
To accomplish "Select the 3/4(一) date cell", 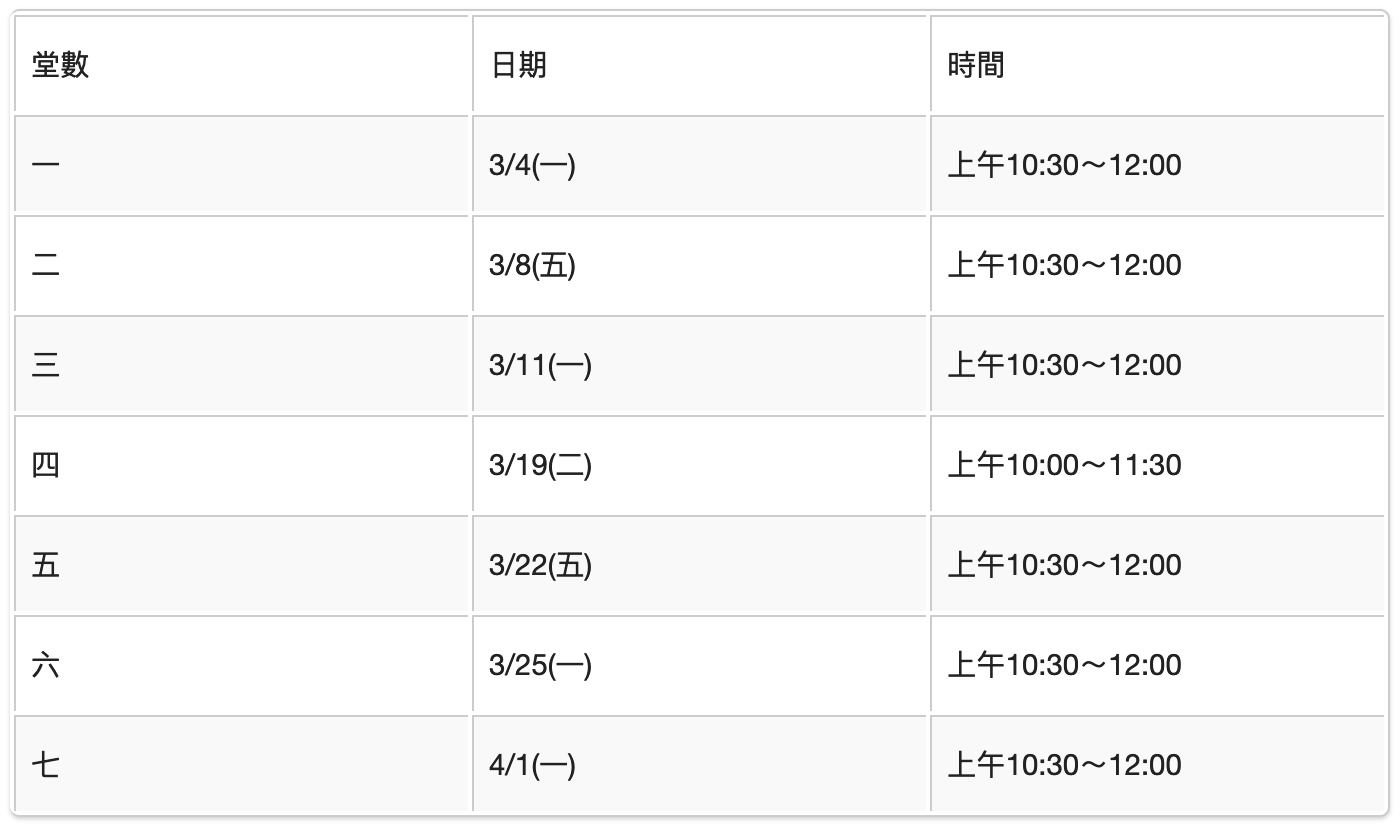I will click(532, 165).
